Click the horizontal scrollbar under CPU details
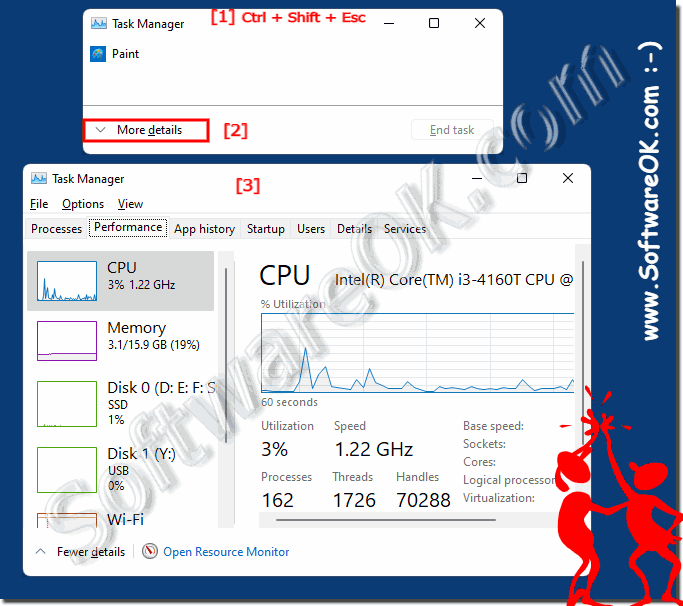 point(385,520)
